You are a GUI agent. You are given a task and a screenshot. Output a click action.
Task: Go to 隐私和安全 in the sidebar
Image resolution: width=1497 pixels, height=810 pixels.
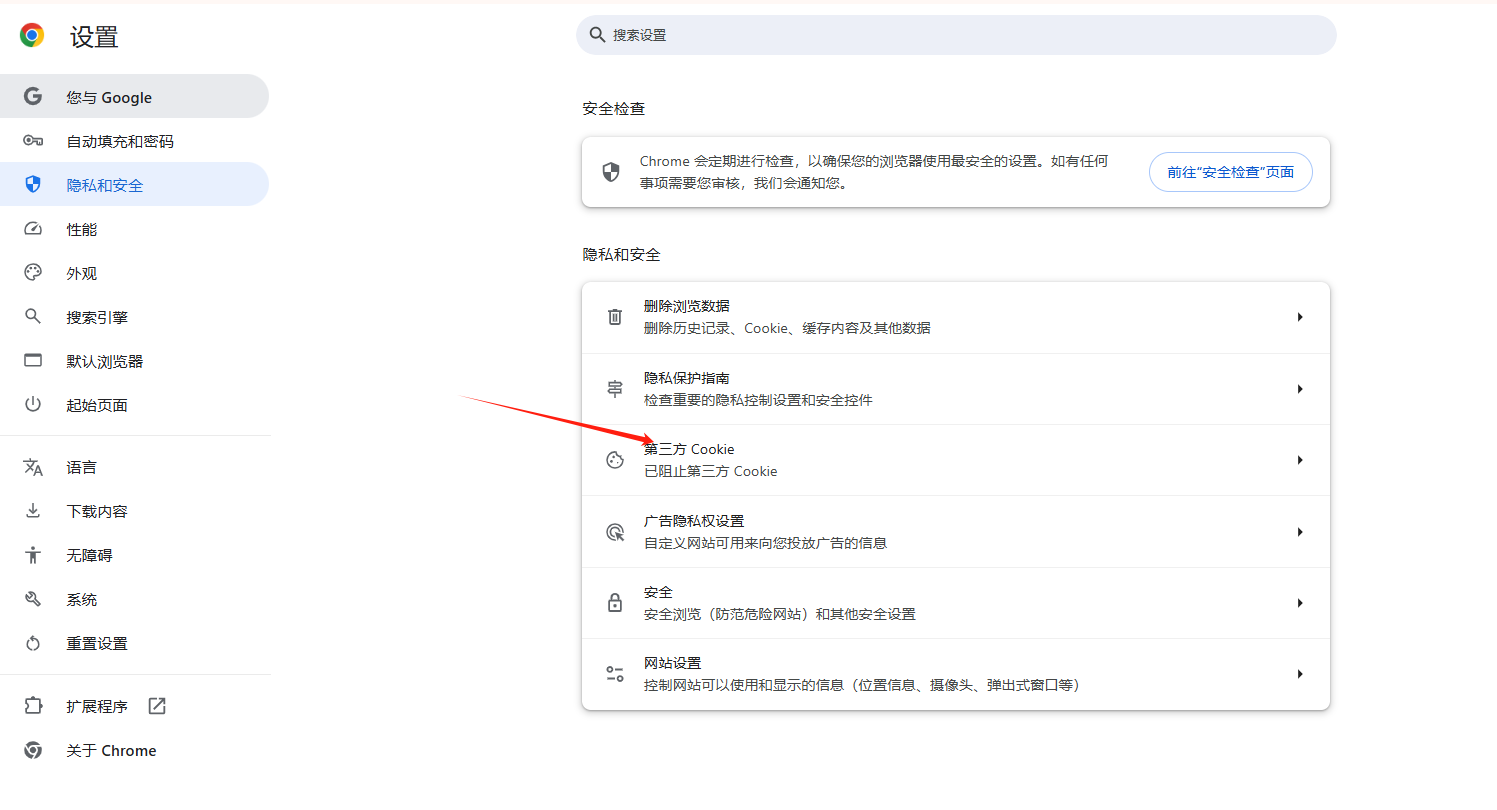[x=134, y=185]
